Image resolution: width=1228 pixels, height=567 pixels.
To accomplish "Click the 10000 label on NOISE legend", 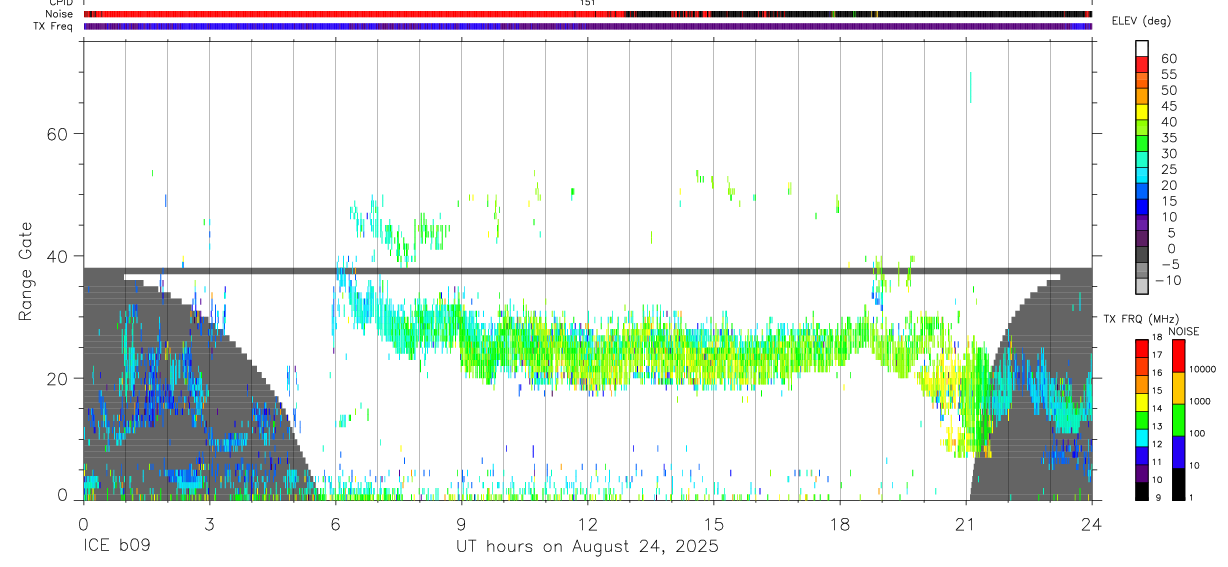I will (x=1203, y=369).
